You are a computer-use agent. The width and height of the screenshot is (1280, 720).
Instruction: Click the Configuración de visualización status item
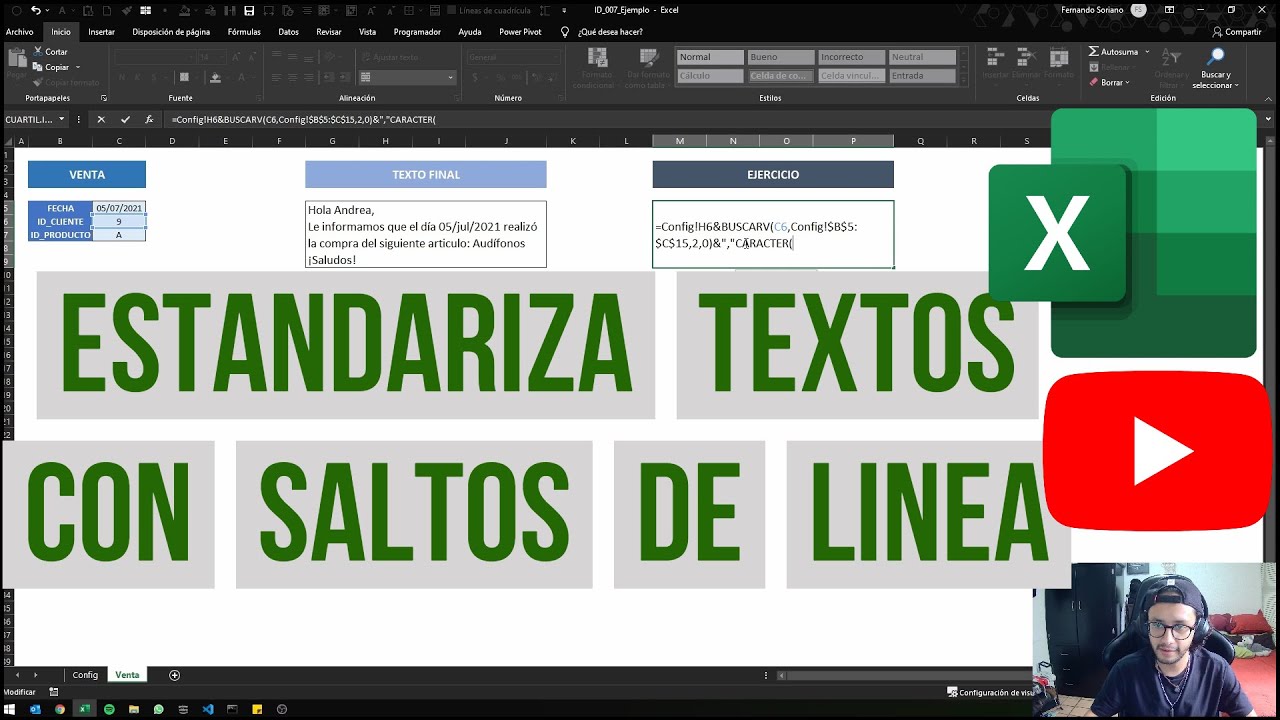pyautogui.click(x=991, y=692)
